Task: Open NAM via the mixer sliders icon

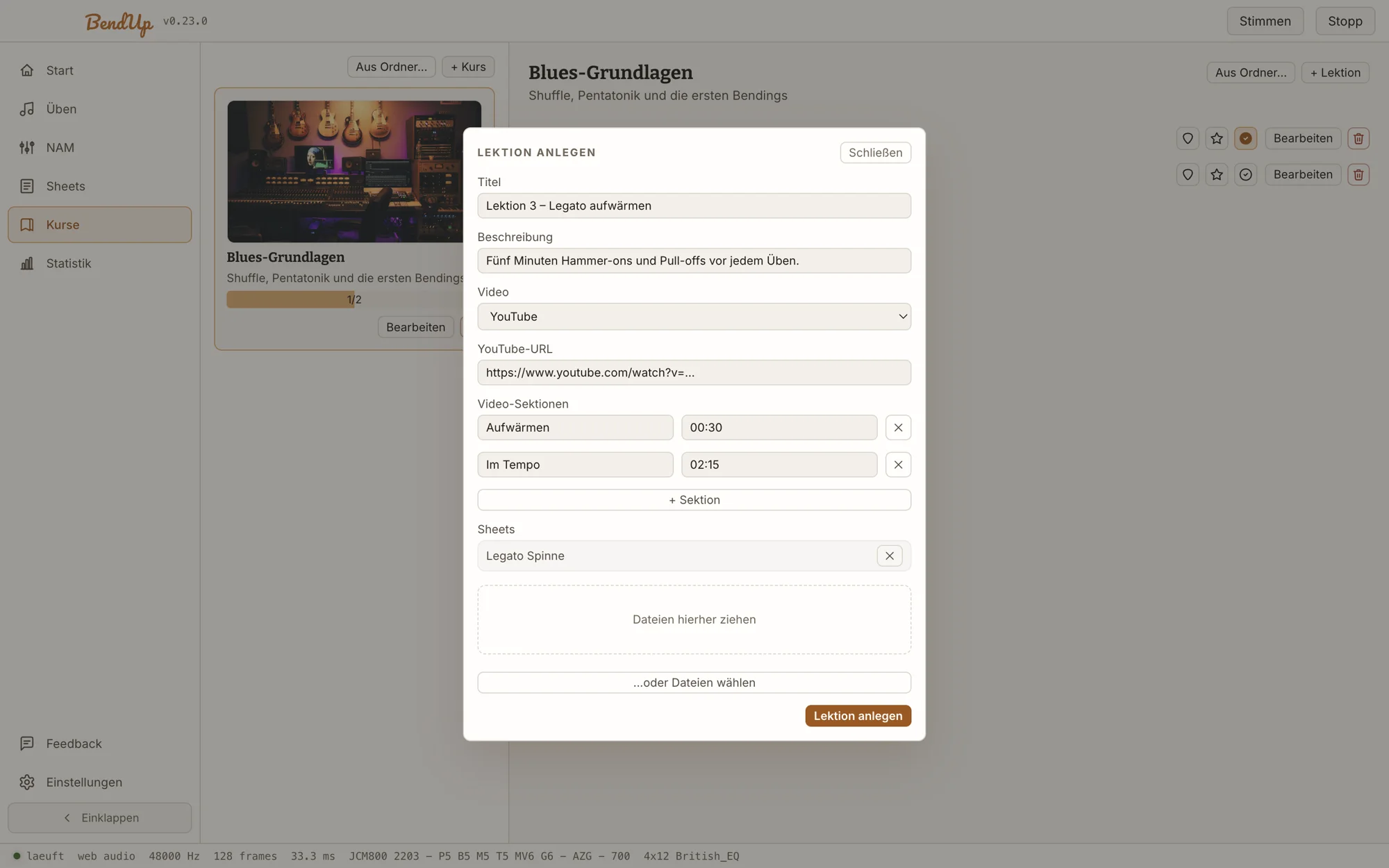Action: (x=27, y=147)
